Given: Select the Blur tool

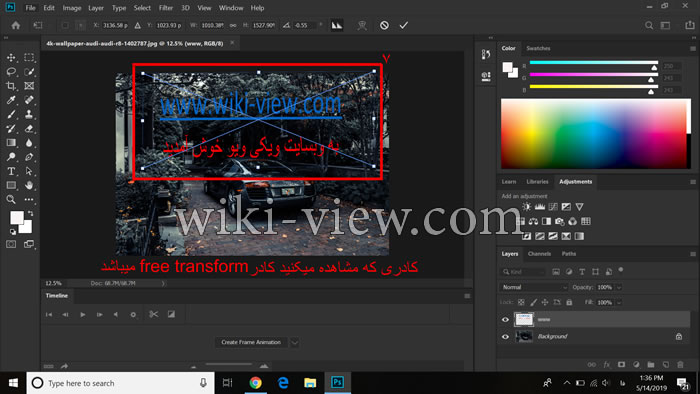Looking at the screenshot, I should 29,143.
